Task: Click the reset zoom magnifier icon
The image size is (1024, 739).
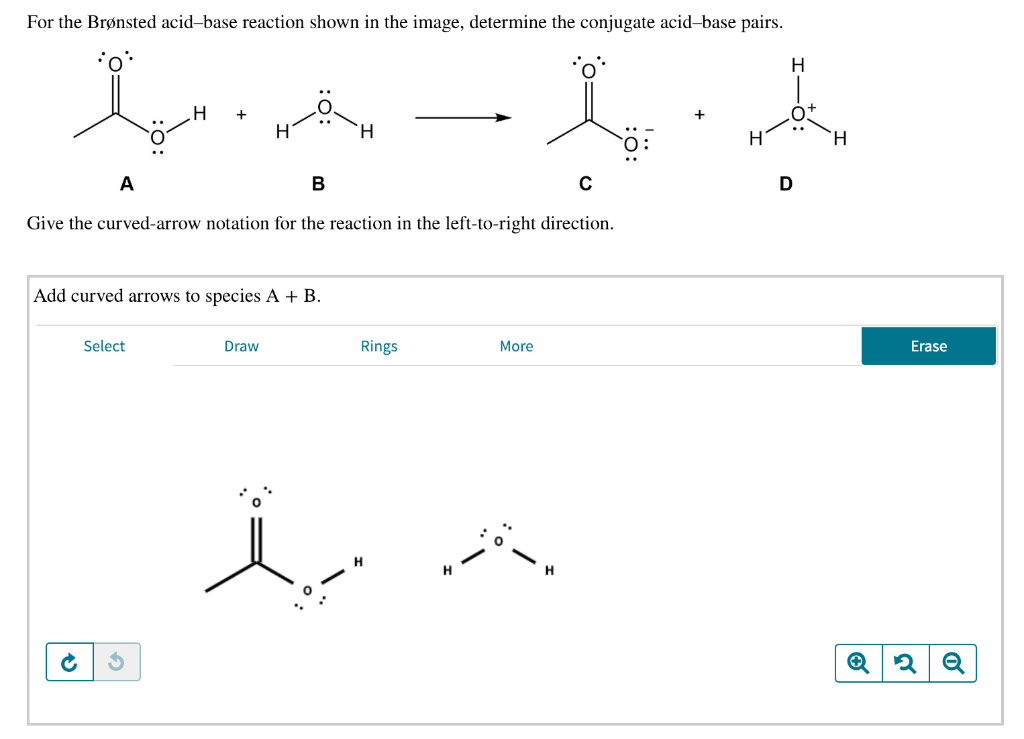Action: coord(904,662)
